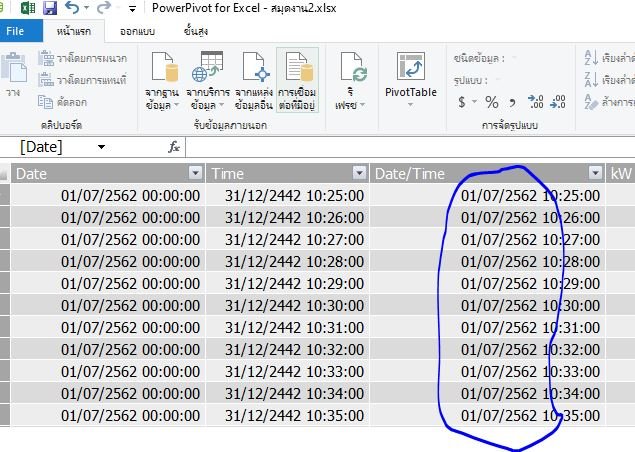Click the fx insert function button
The image size is (635, 452).
click(173, 147)
